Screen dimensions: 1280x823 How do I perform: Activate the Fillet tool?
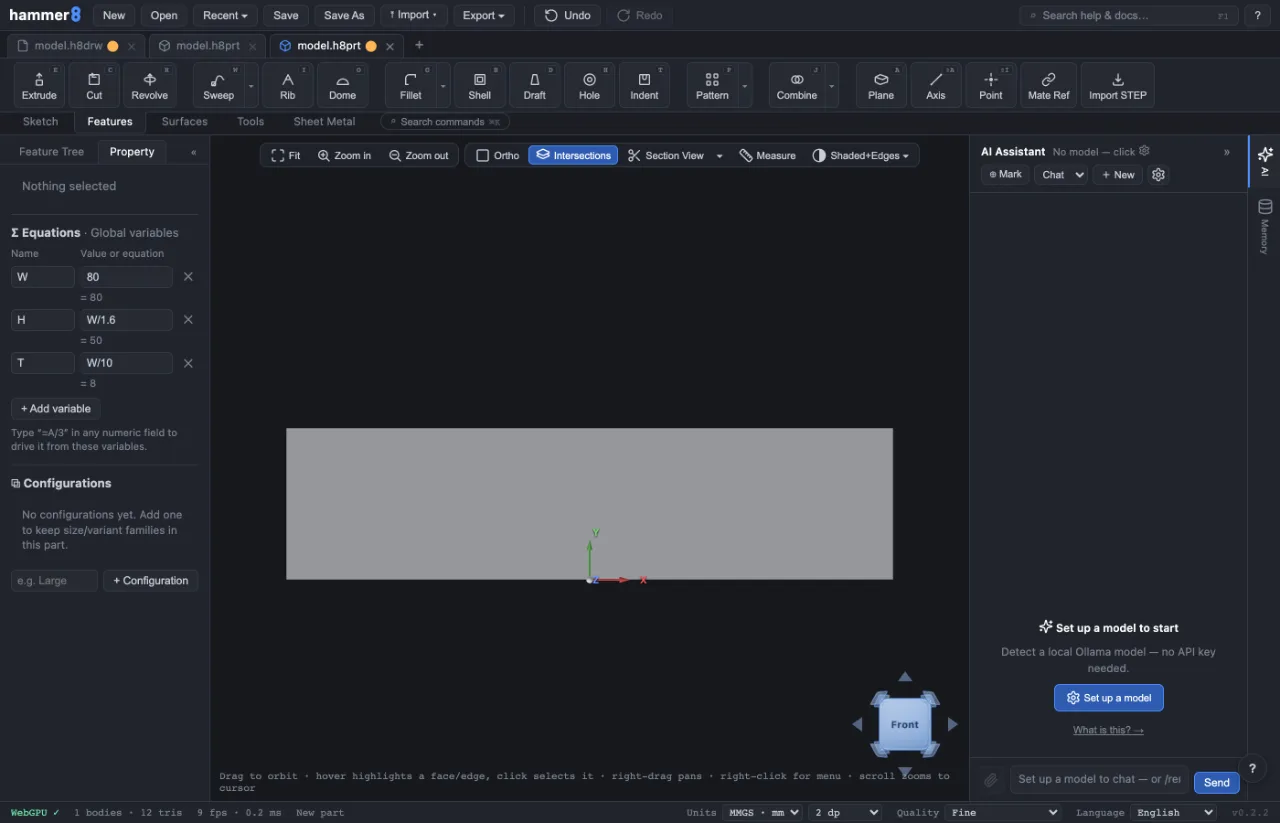(x=411, y=85)
